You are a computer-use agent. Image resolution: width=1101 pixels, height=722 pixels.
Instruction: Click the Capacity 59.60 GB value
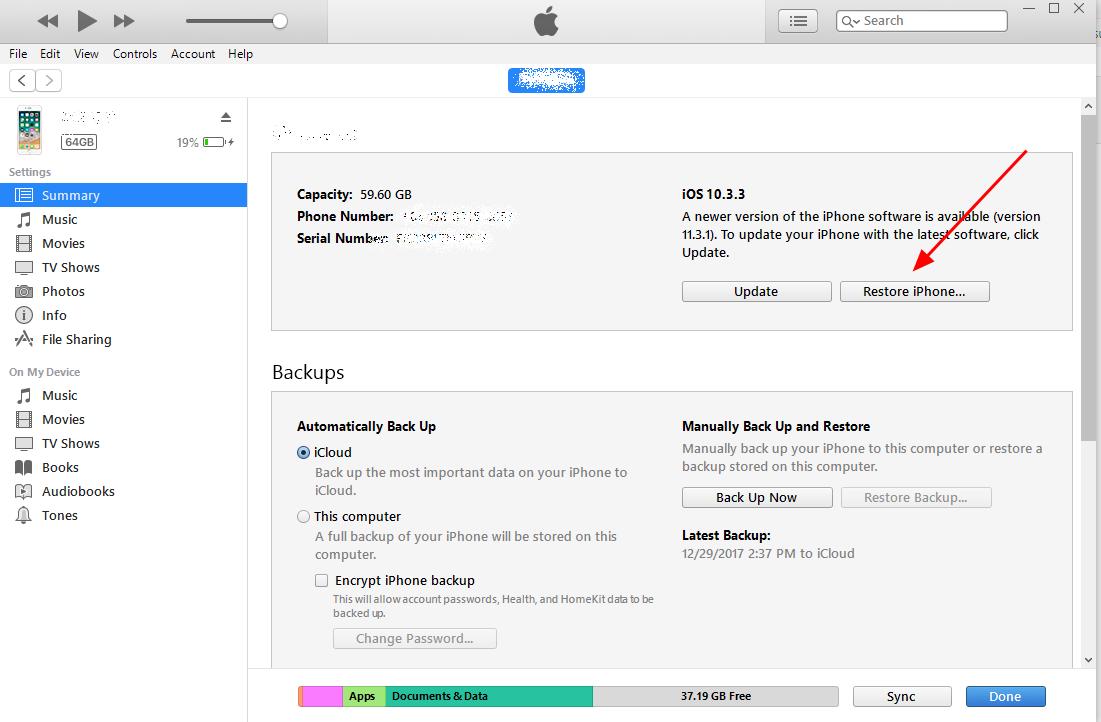click(385, 195)
